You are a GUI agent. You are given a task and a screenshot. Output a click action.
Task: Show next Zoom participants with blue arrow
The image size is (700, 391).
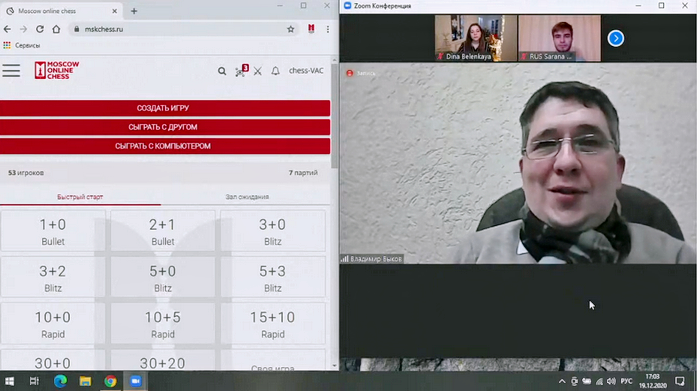[616, 38]
